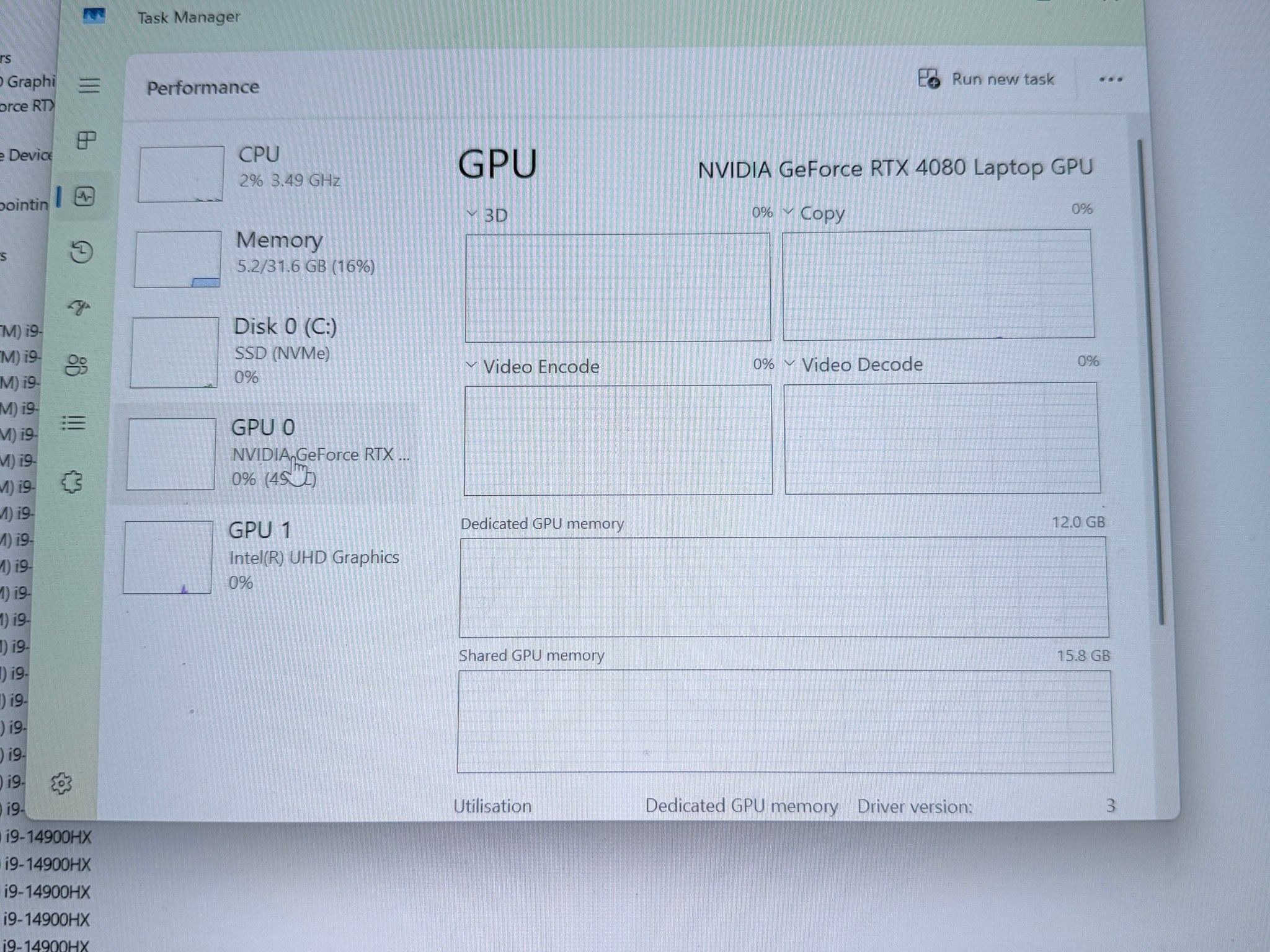Image resolution: width=1270 pixels, height=952 pixels.
Task: Expand the Copy engine dropdown
Action: (814, 213)
